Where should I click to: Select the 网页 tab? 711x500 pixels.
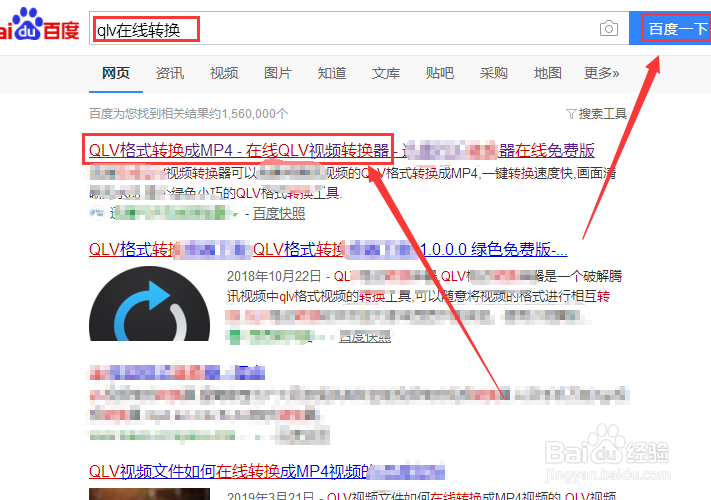pyautogui.click(x=116, y=73)
